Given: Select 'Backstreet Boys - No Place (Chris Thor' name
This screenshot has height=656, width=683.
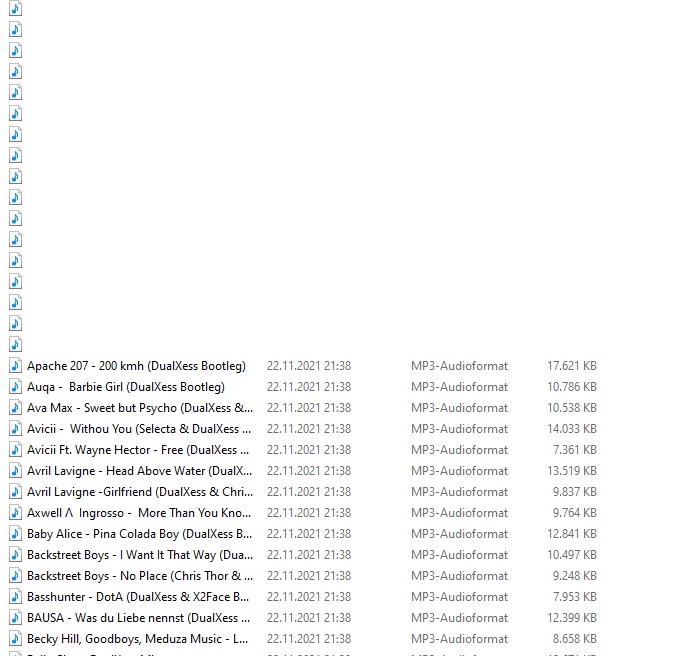Looking at the screenshot, I should [x=140, y=576].
